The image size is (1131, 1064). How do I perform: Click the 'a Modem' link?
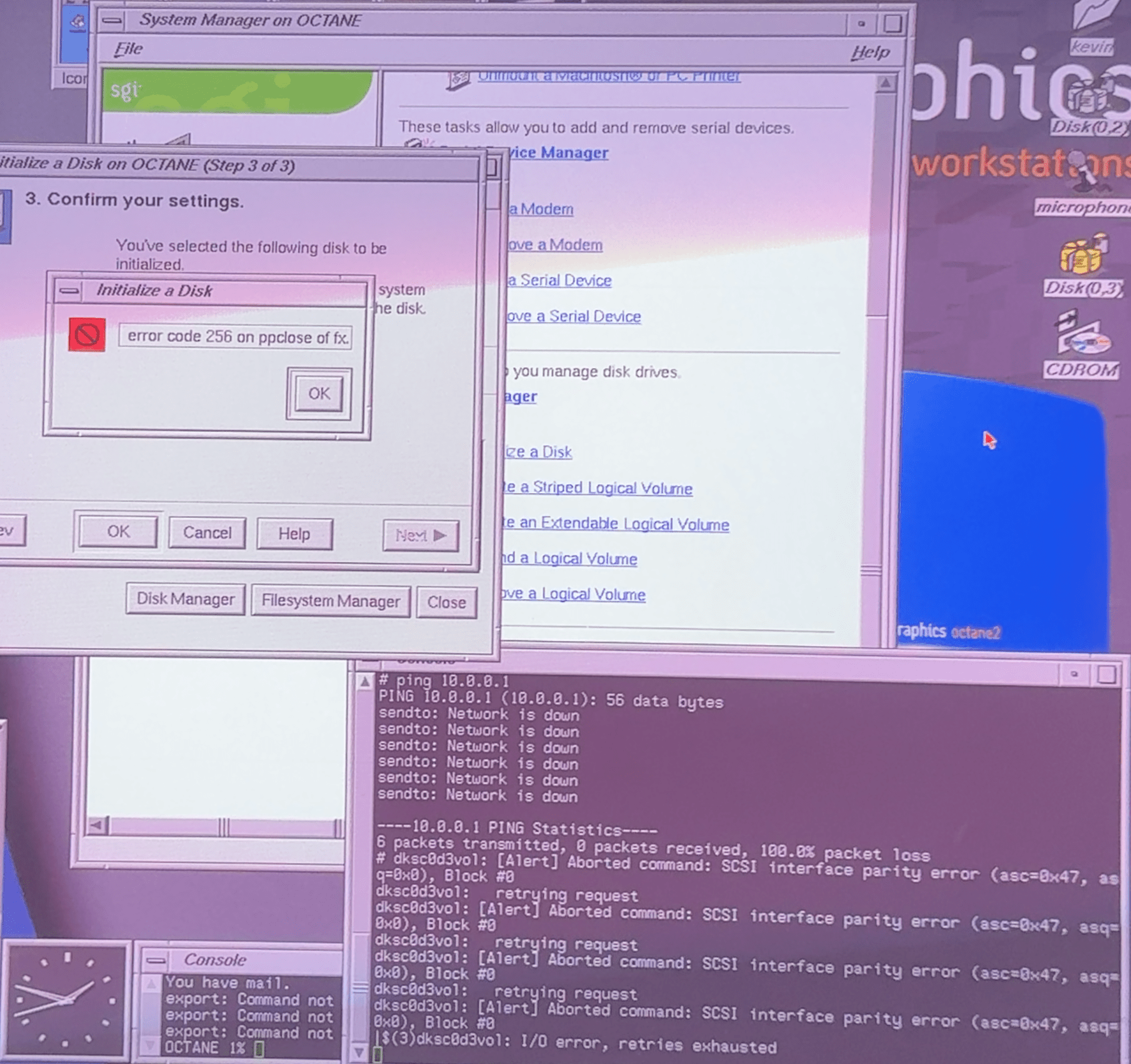click(541, 209)
